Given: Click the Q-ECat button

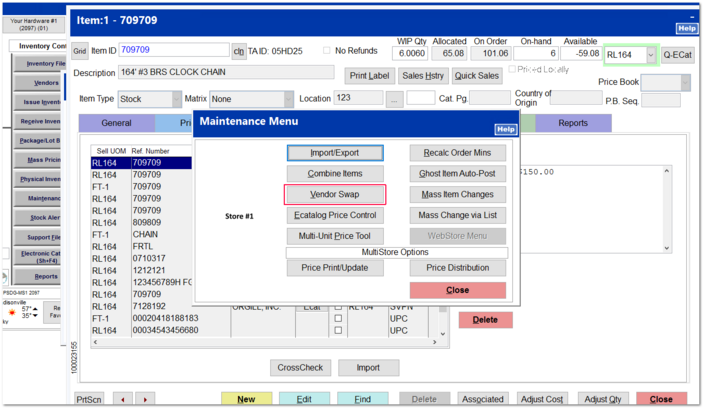Looking at the screenshot, I should tap(678, 55).
